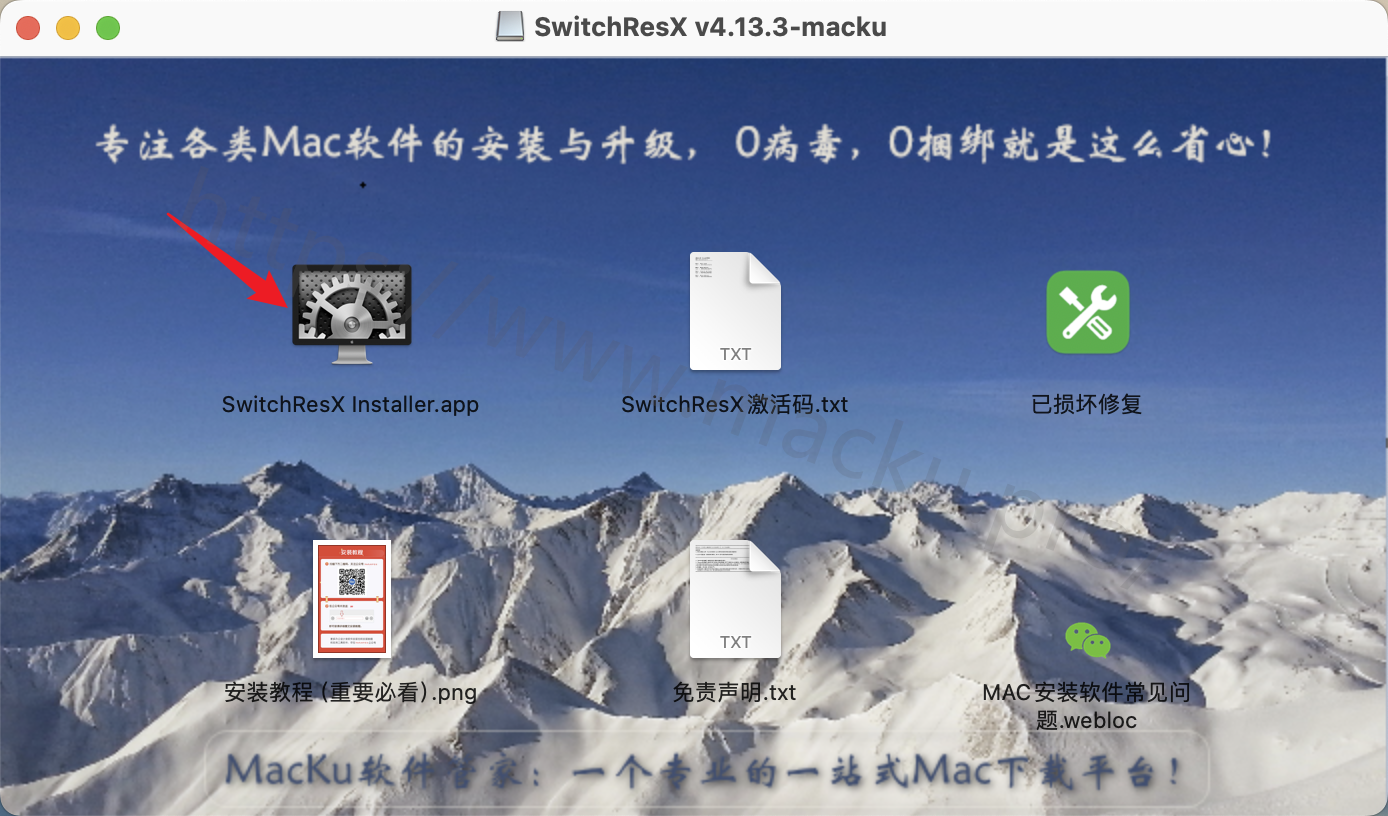Screen dimensions: 1388x816
Task: Click the disk icon in title bar
Action: pyautogui.click(x=510, y=26)
